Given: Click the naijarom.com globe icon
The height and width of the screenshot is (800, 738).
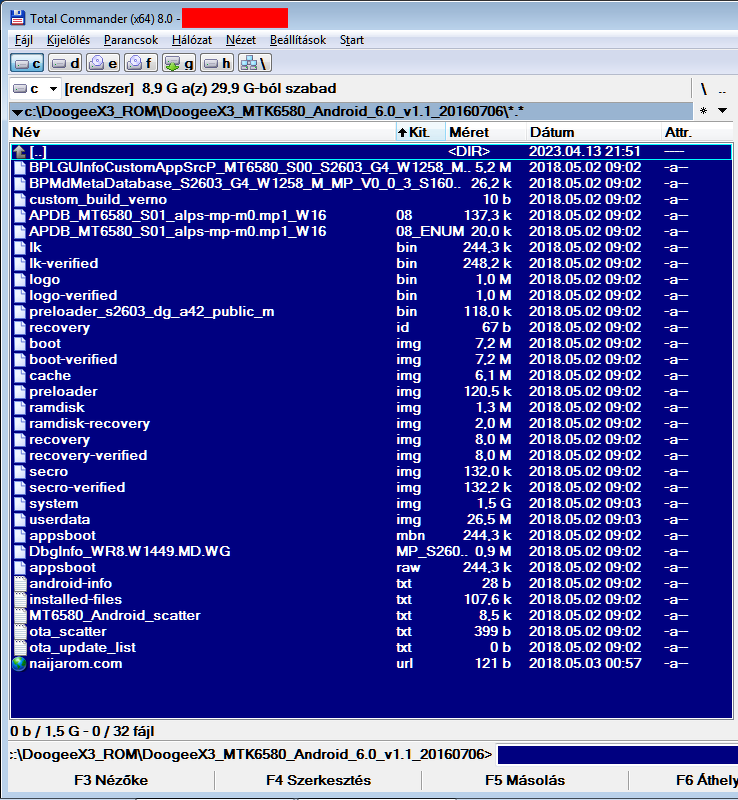Looking at the screenshot, I should pyautogui.click(x=19, y=664).
